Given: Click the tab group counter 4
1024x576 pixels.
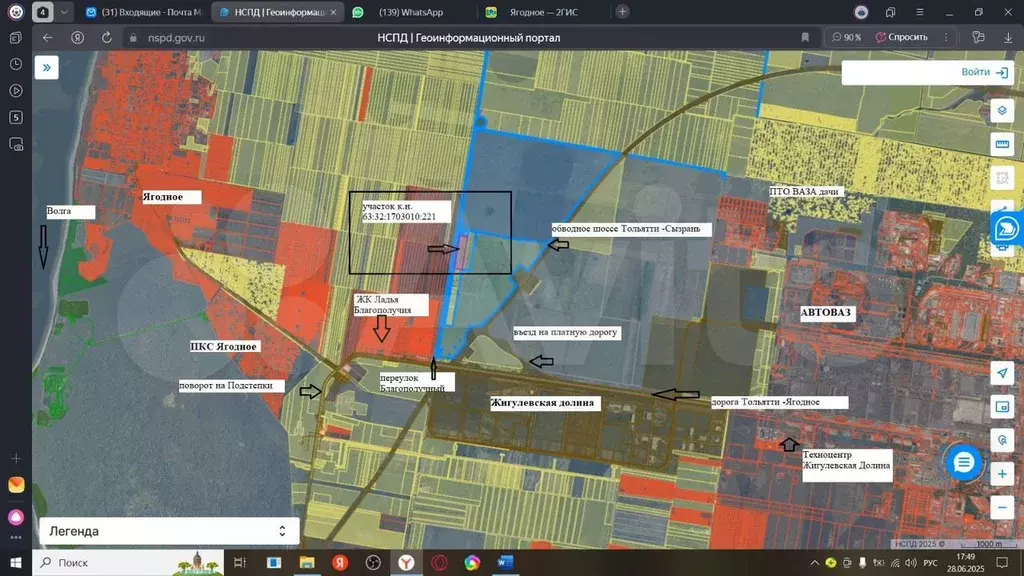Looking at the screenshot, I should tap(42, 12).
